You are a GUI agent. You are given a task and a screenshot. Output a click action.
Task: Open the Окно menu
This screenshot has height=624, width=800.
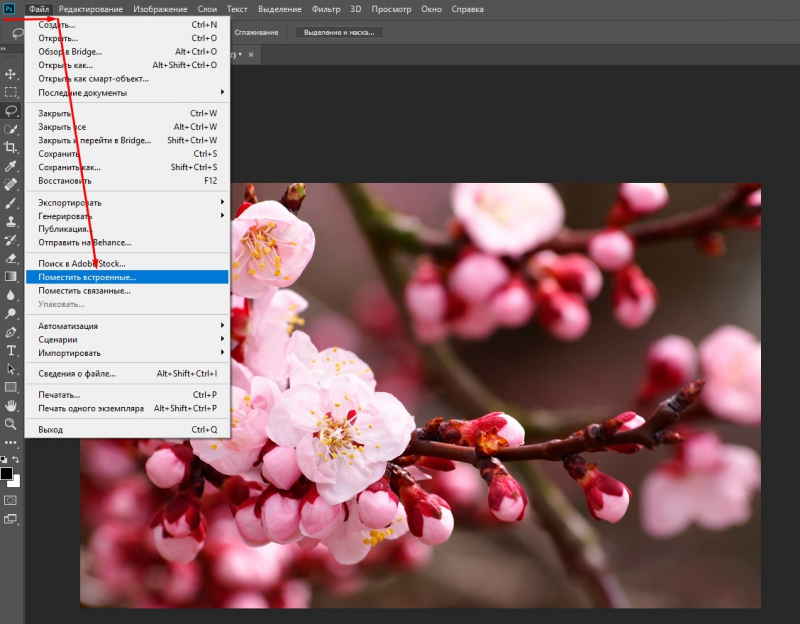431,9
